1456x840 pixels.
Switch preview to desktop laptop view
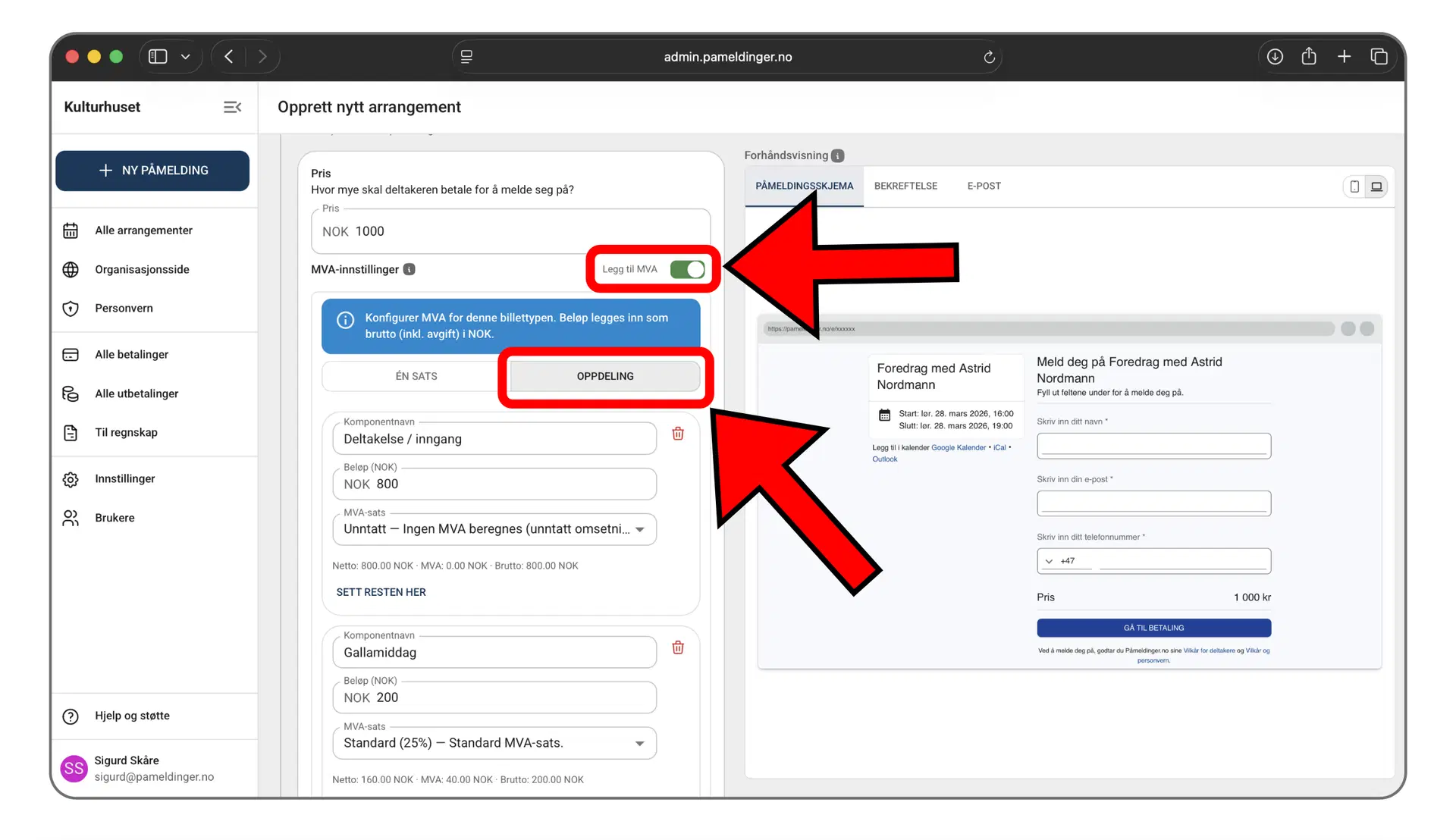pos(1376,186)
